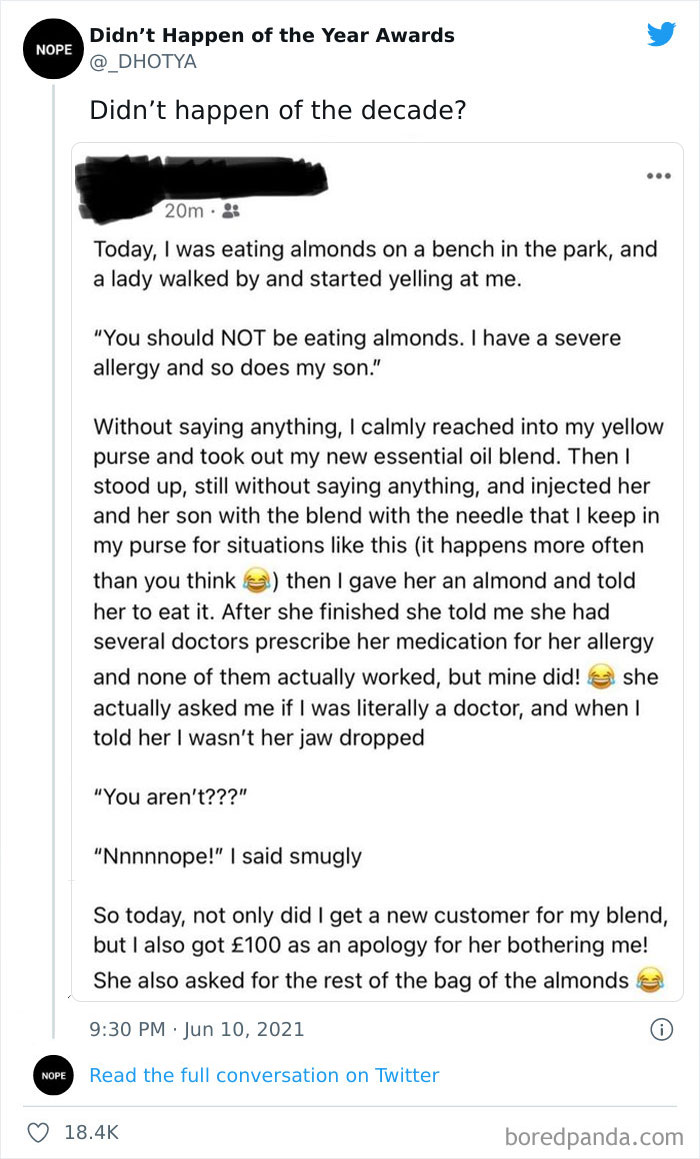Click the @_DHOTYA handle
Image resolution: width=700 pixels, height=1159 pixels.
point(143,62)
